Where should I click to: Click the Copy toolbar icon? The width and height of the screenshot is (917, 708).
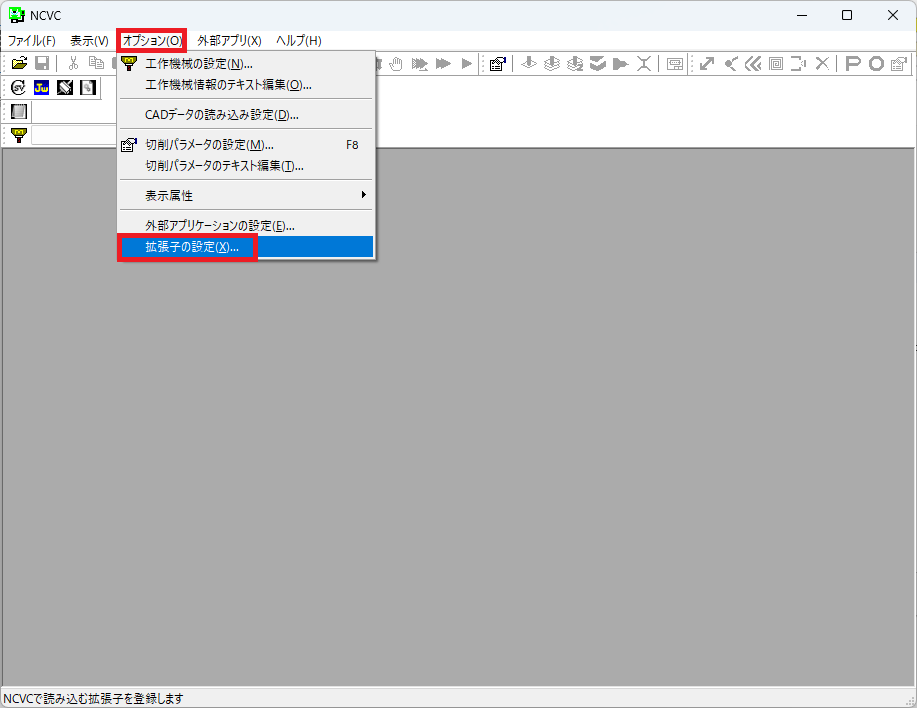tap(95, 63)
